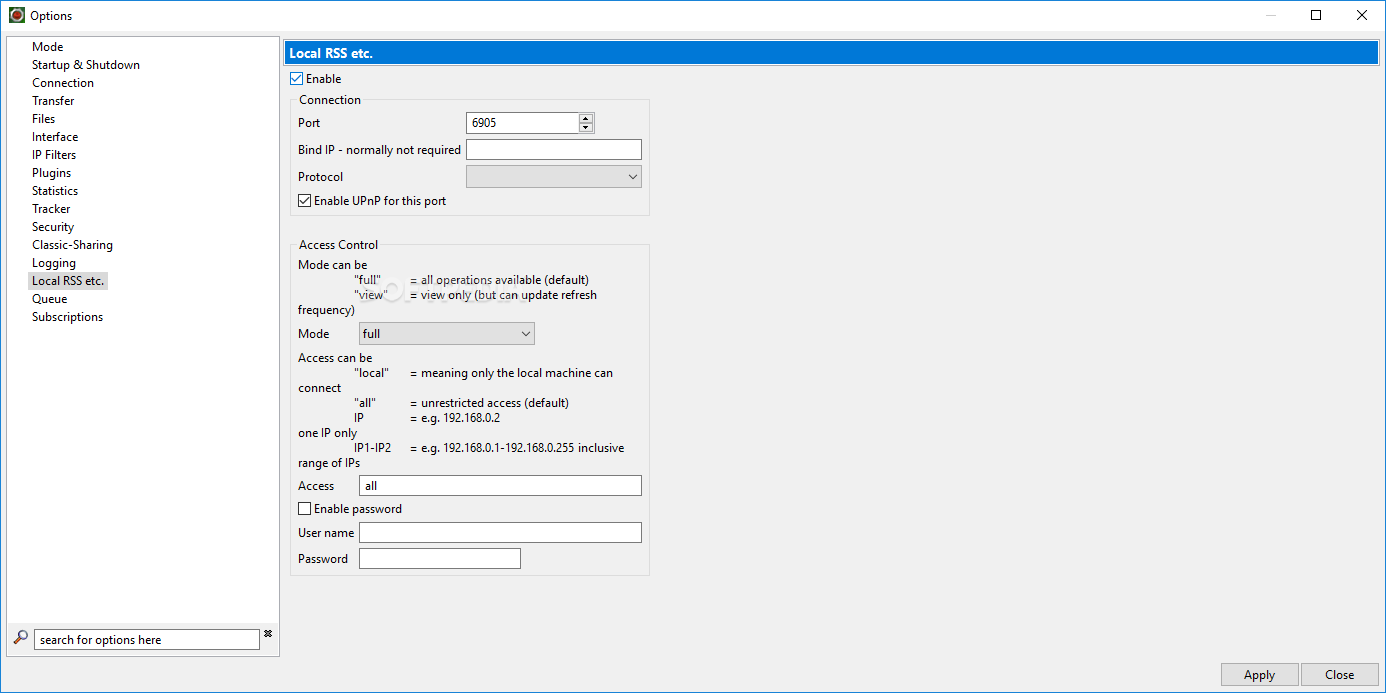Open Queue options
The image size is (1386, 693).
pyautogui.click(x=50, y=299)
